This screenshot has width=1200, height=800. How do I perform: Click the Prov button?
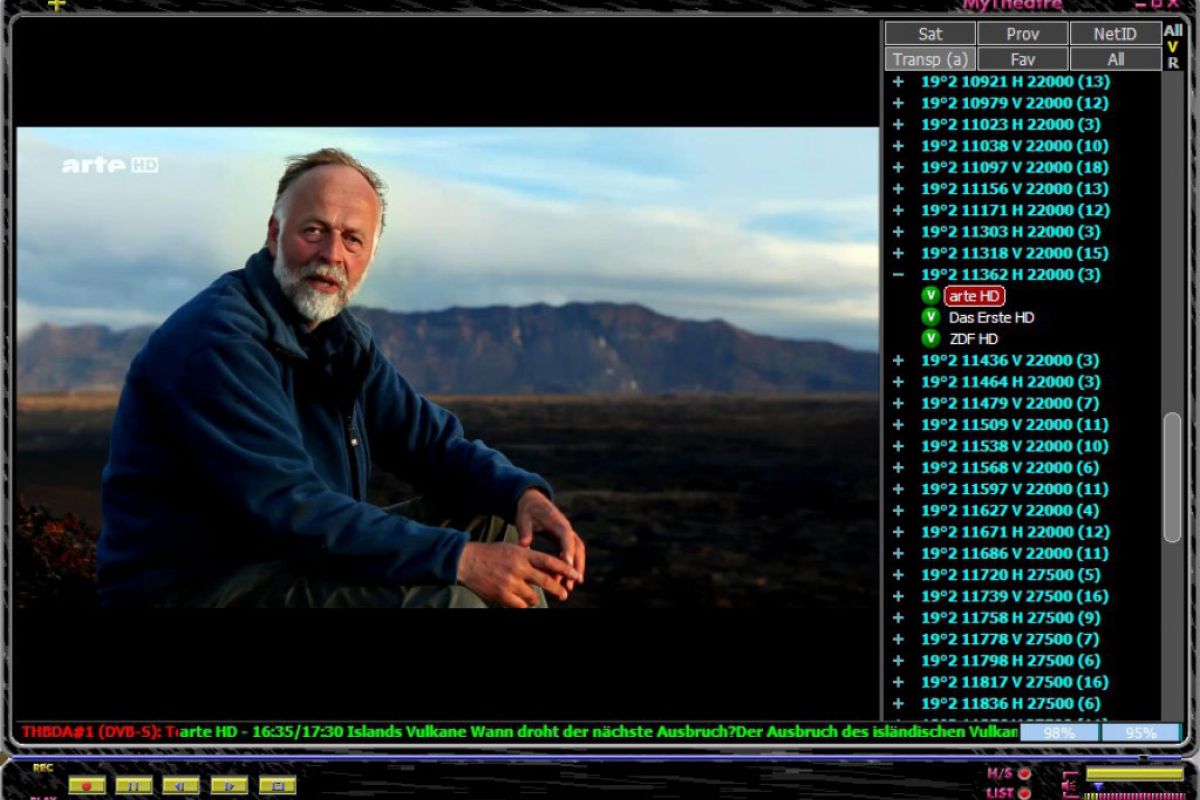tap(1022, 34)
